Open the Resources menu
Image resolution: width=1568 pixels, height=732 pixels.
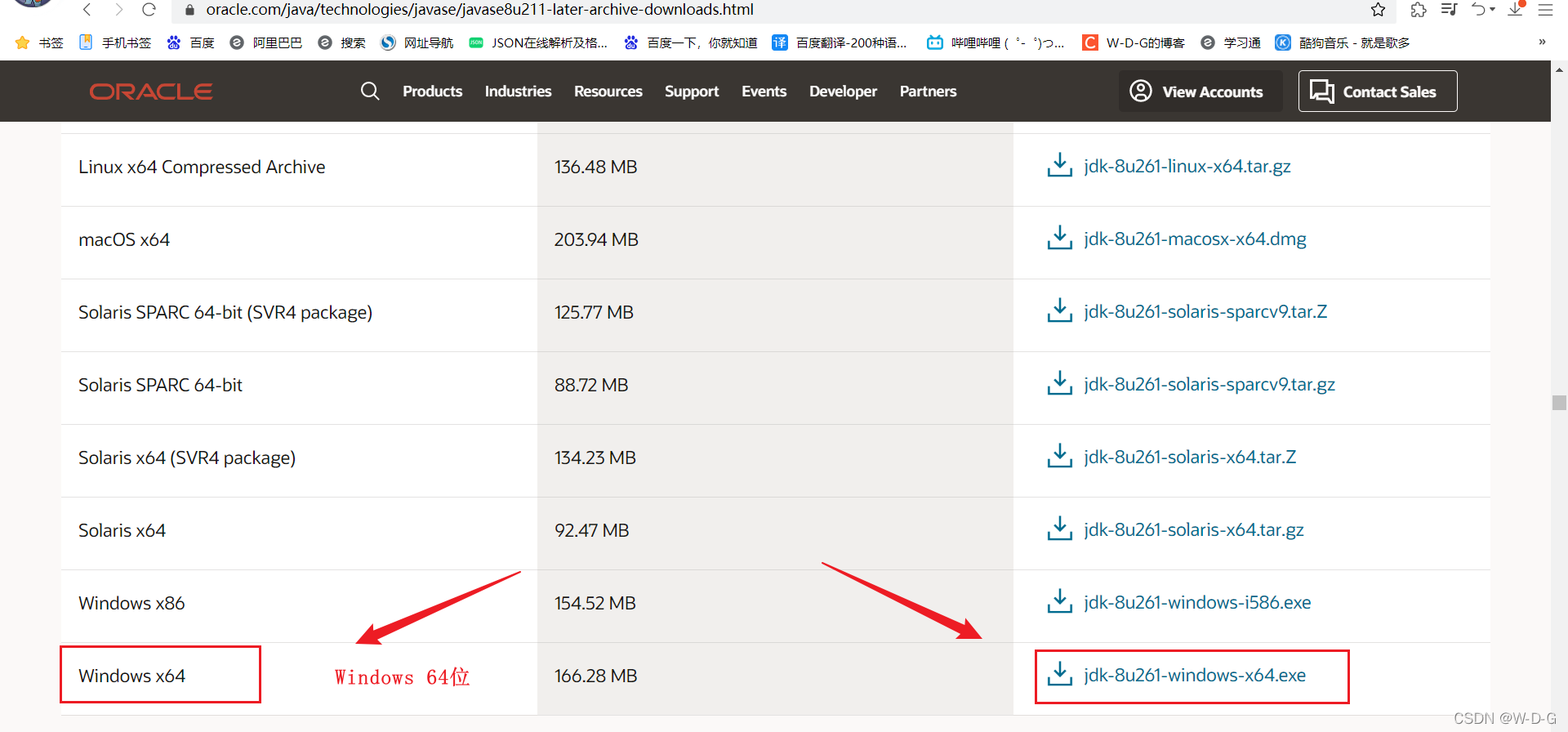coord(608,91)
